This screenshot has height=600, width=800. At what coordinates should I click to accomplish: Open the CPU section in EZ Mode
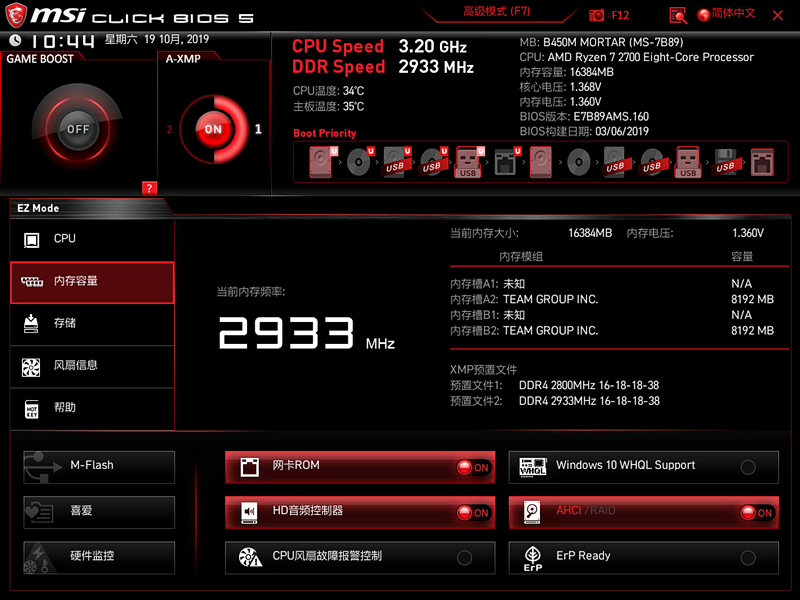coord(92,239)
